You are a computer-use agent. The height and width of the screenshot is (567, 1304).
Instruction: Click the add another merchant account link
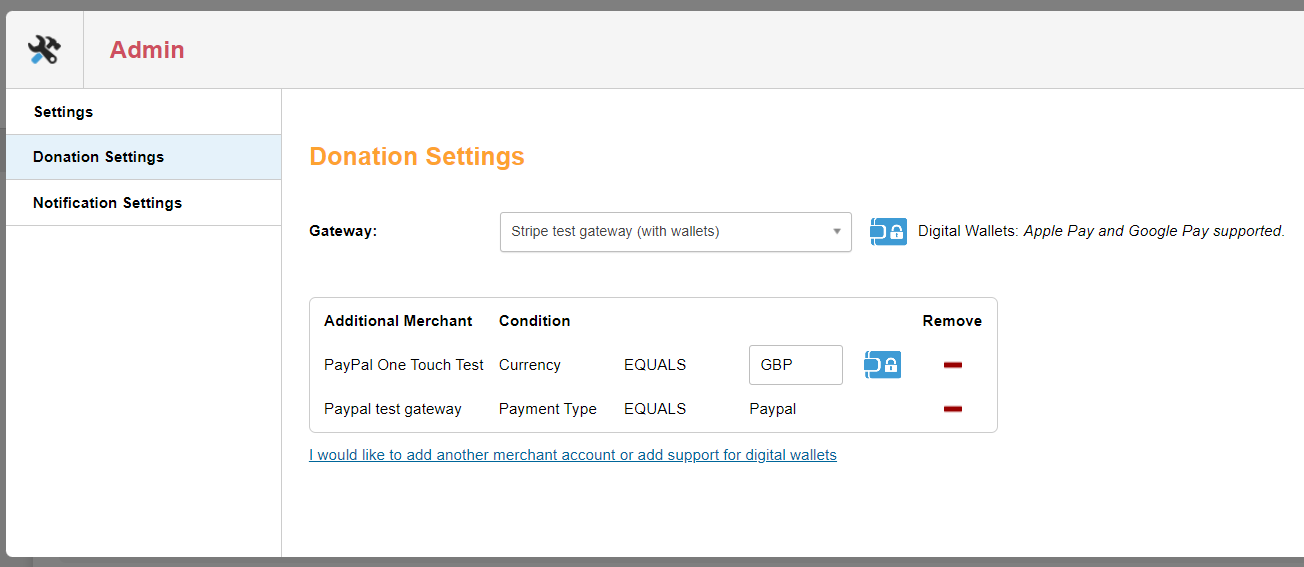tap(573, 455)
